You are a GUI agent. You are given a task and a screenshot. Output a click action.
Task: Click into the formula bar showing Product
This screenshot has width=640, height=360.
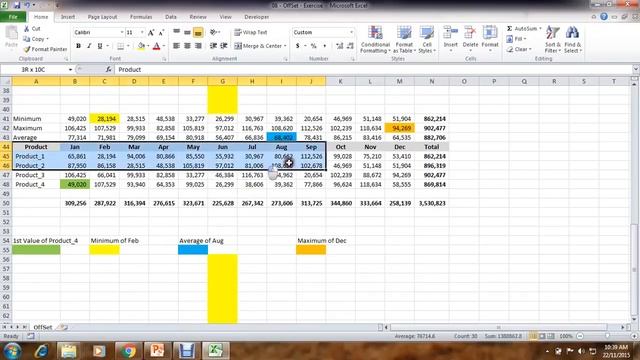pos(373,70)
